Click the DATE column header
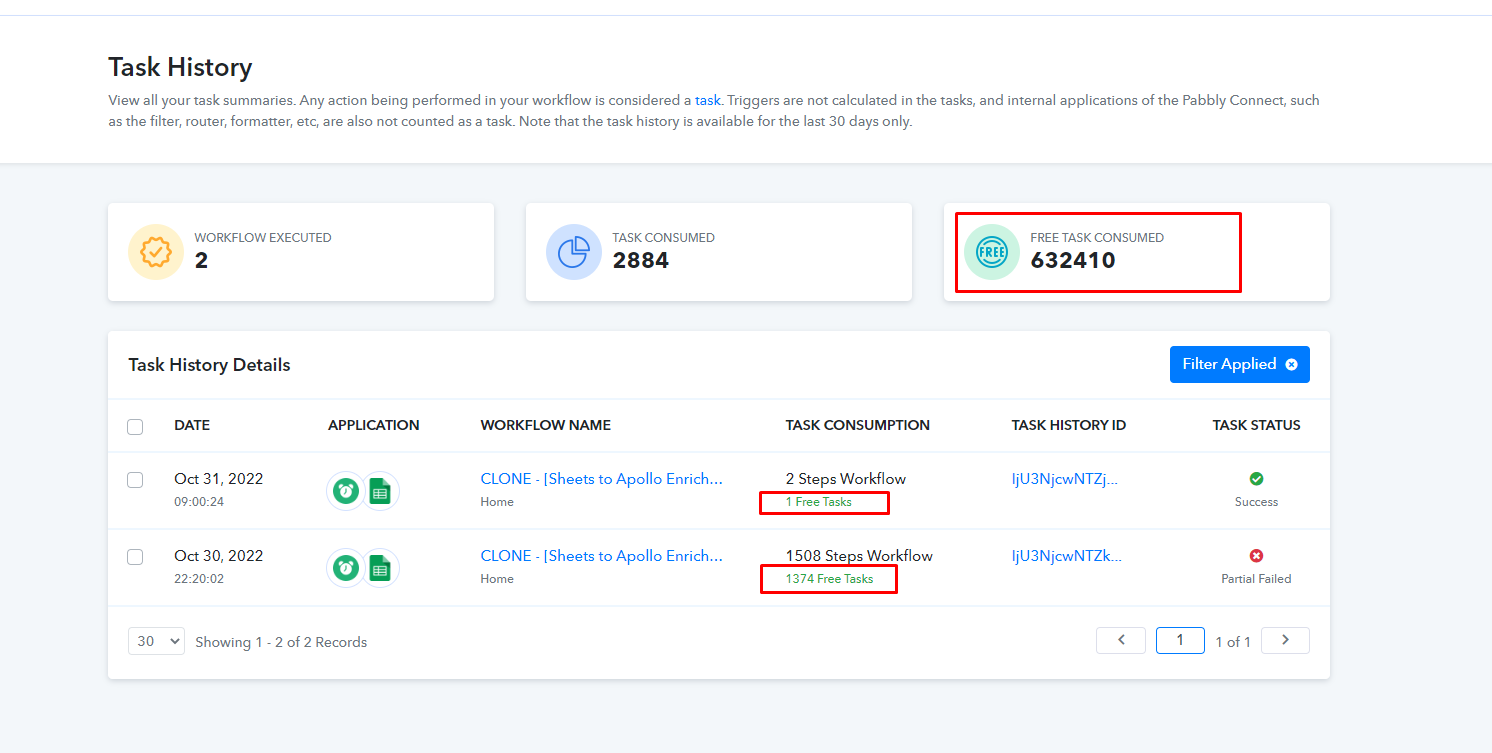Image resolution: width=1492 pixels, height=753 pixels. coord(192,425)
